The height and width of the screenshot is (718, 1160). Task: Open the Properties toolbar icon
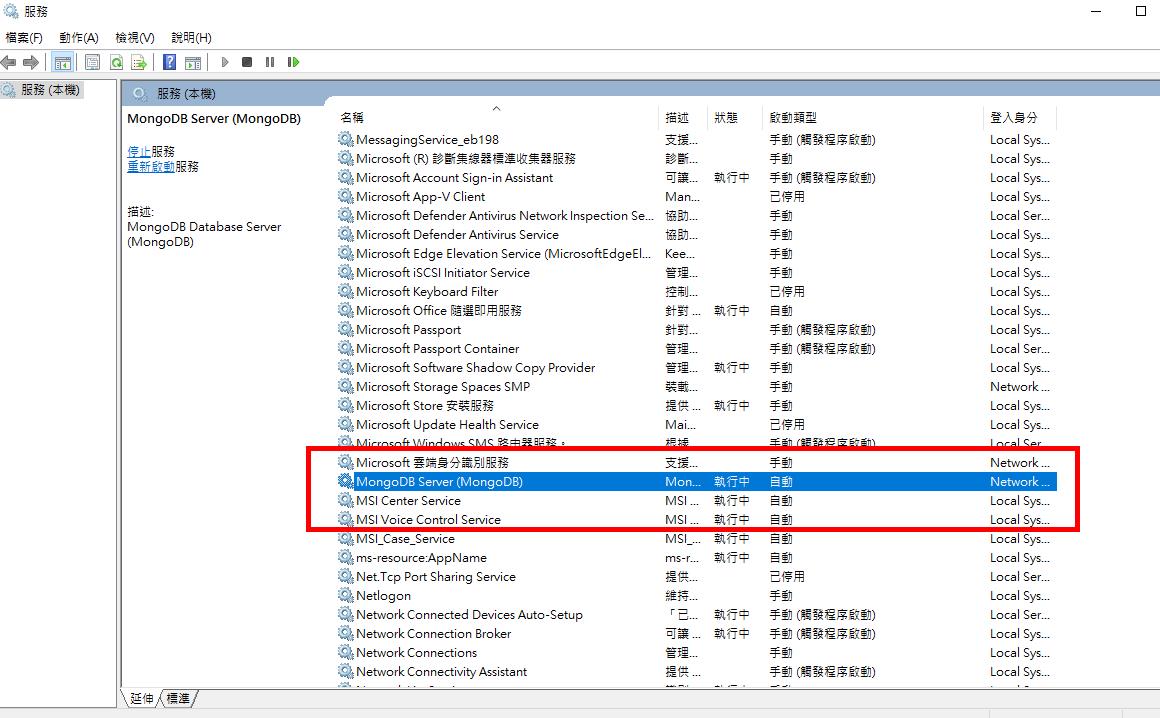[92, 63]
